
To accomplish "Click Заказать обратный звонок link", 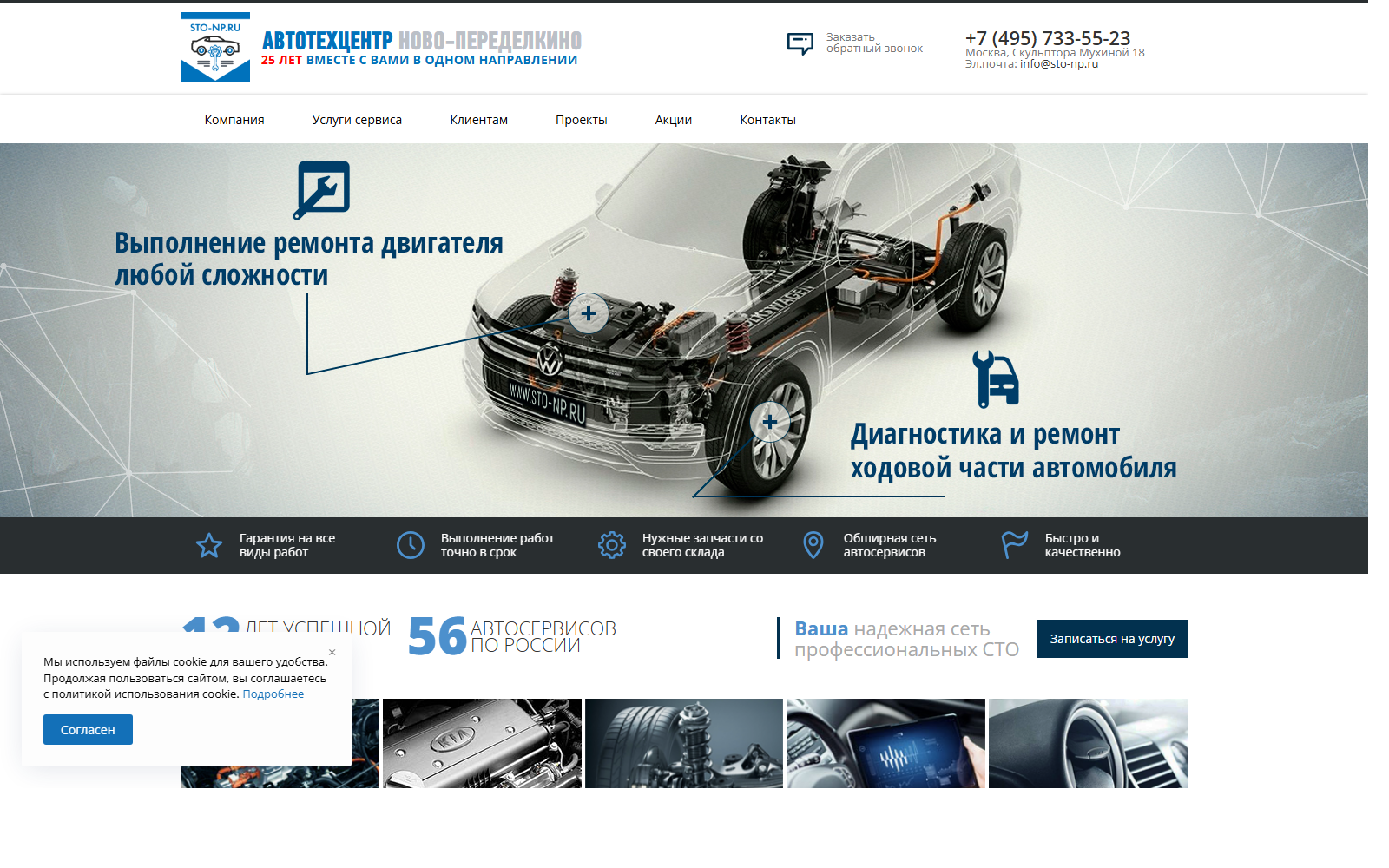I will tap(874, 43).
